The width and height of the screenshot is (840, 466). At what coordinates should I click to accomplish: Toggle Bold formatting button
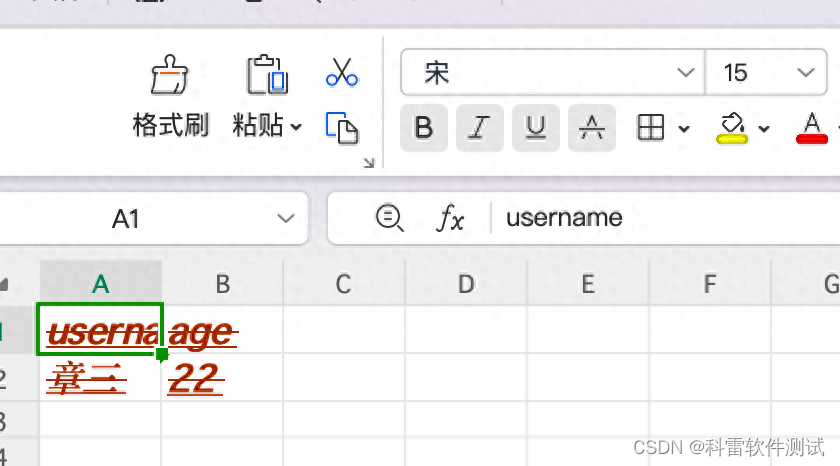(424, 128)
